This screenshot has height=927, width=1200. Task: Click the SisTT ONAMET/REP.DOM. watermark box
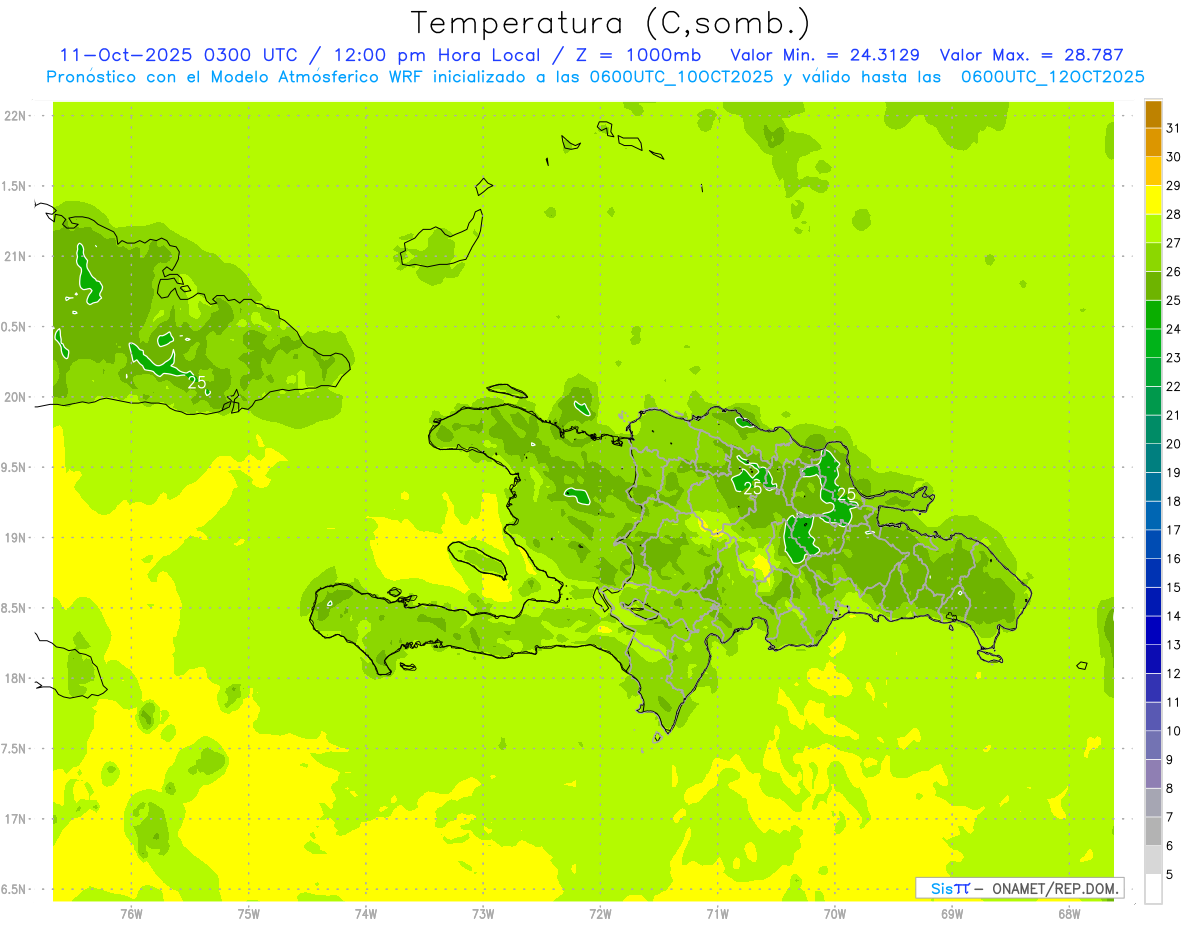pos(1019,888)
